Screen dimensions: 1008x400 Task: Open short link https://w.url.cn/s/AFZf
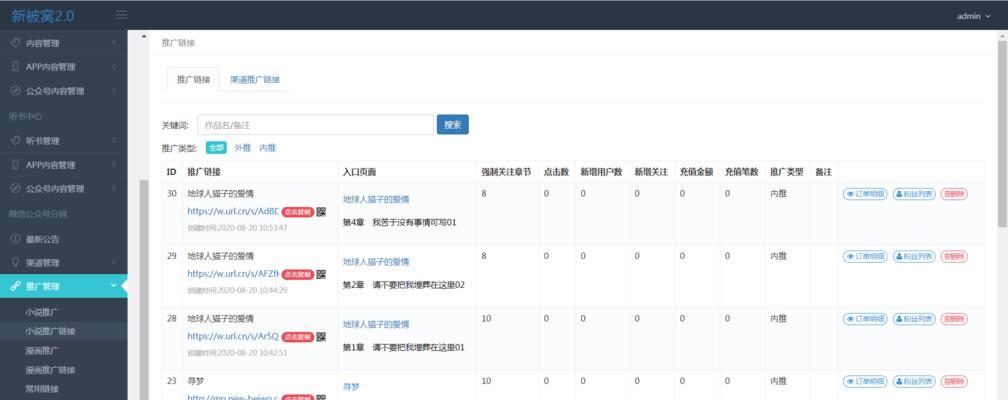[x=233, y=273]
